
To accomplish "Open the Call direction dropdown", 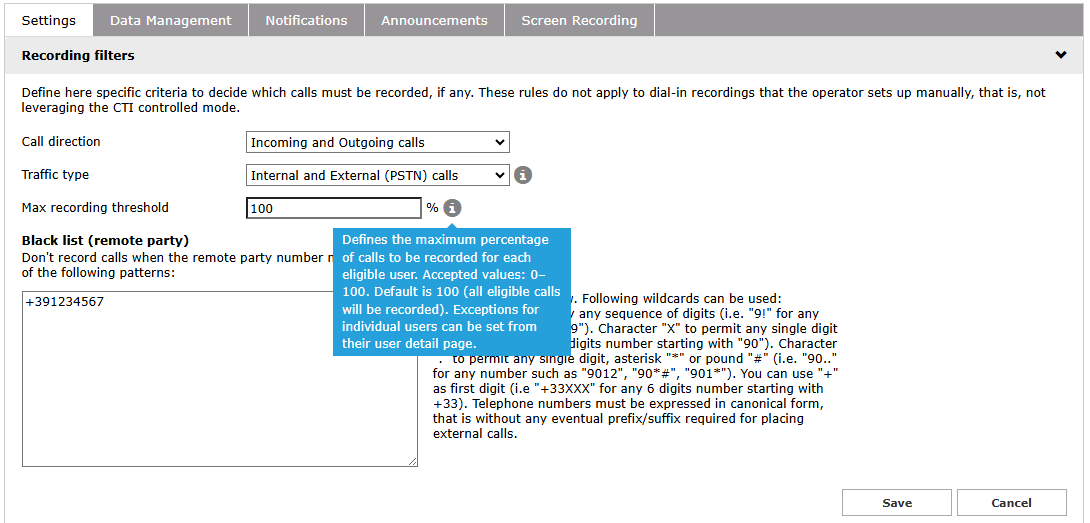I will tap(377, 143).
